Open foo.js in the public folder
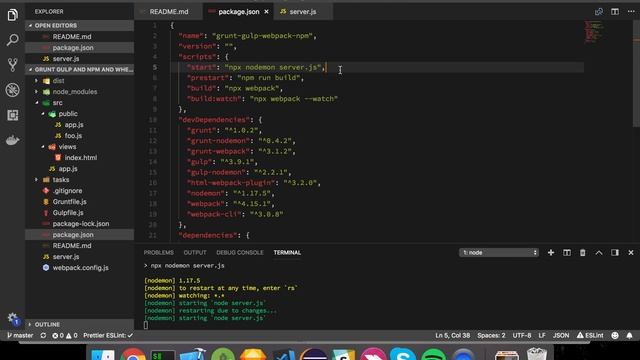 point(73,136)
